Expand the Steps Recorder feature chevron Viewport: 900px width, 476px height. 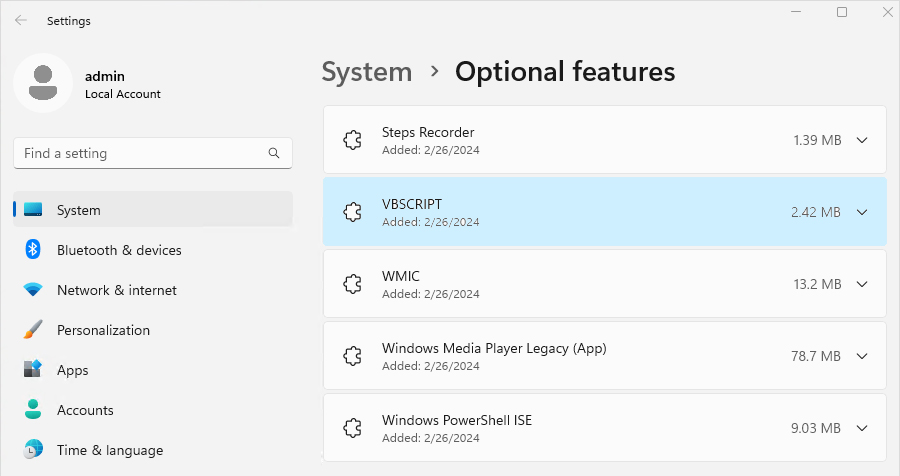pos(862,140)
